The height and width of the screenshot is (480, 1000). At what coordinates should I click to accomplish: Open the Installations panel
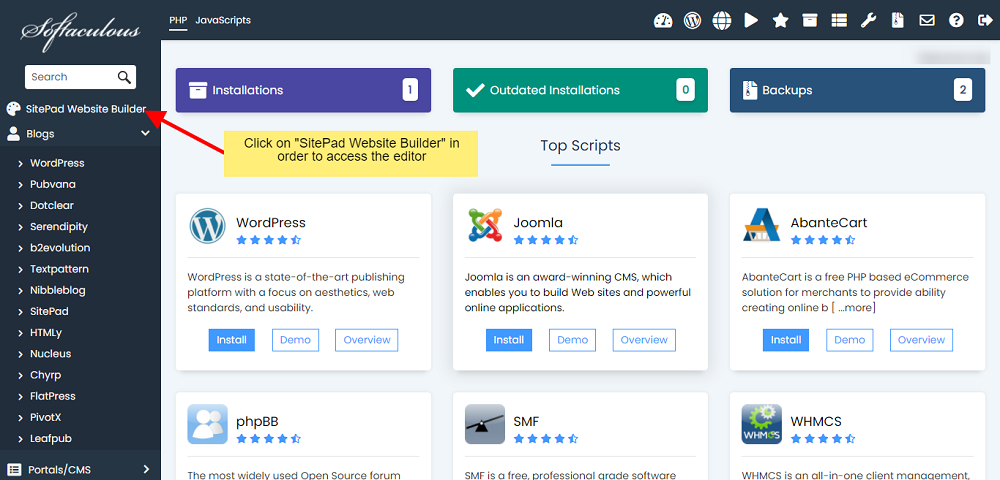point(304,91)
